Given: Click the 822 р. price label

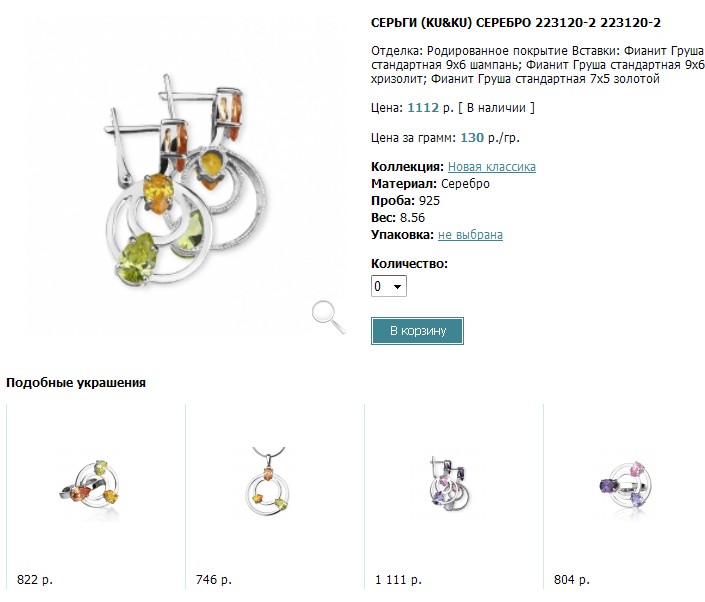Looking at the screenshot, I should pyautogui.click(x=35, y=579).
